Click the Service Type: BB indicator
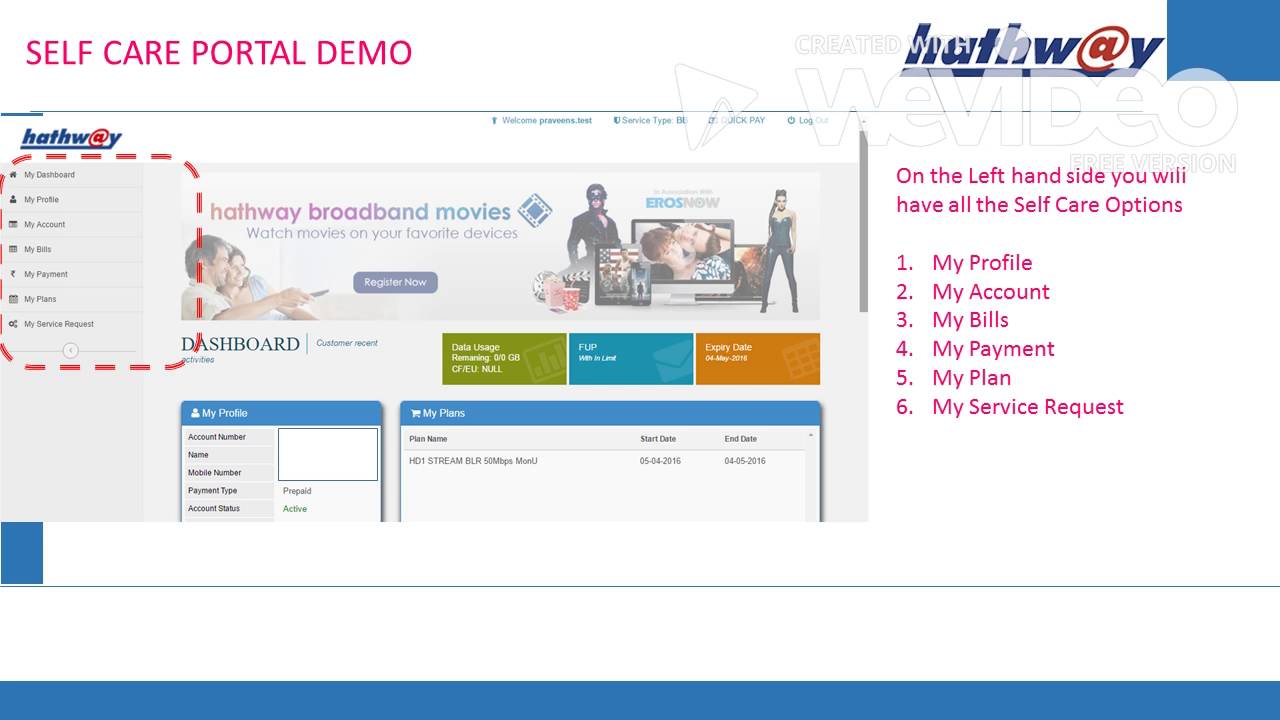 [x=651, y=120]
